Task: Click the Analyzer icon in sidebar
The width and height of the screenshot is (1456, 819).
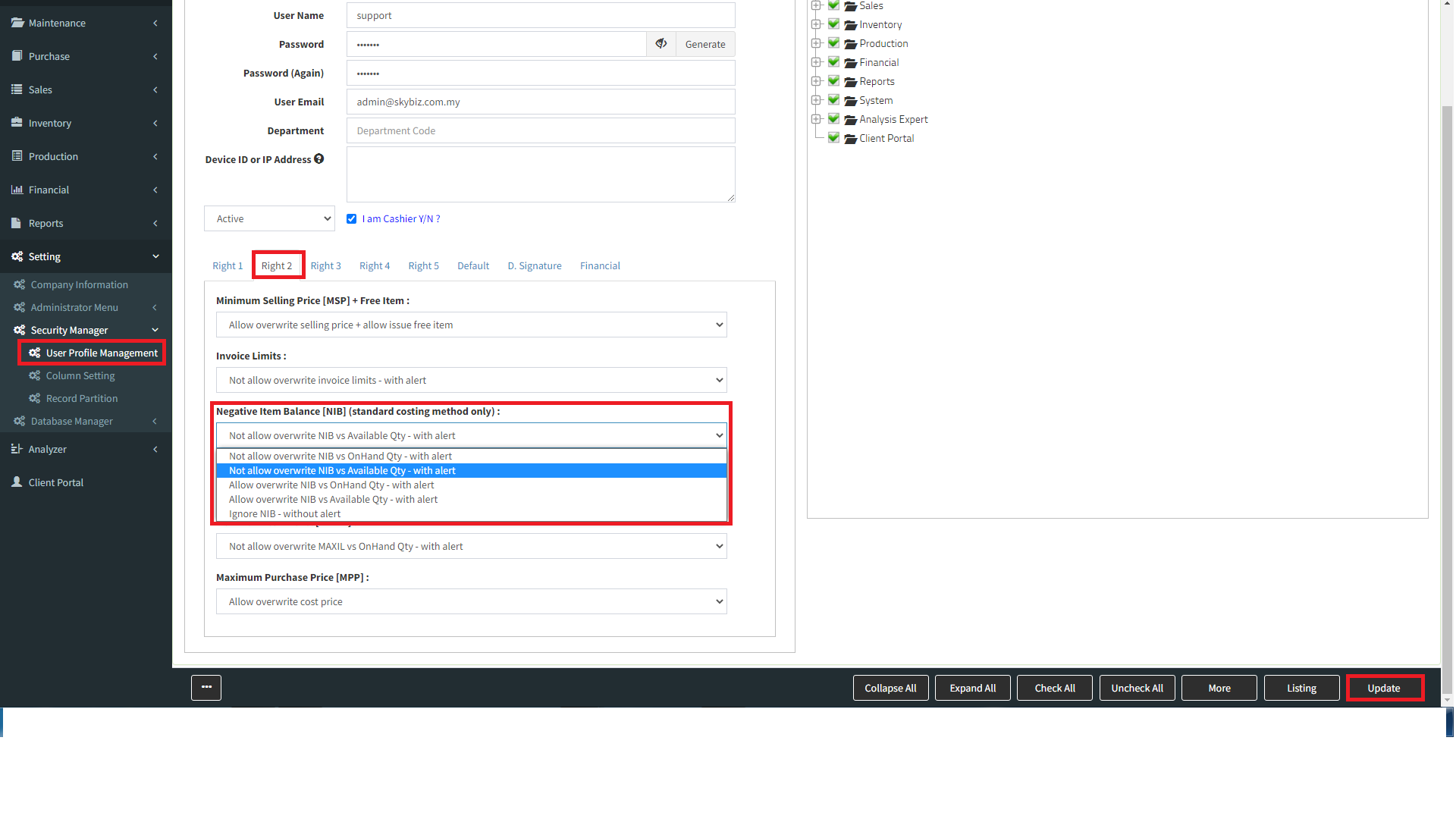Action: pos(17,449)
